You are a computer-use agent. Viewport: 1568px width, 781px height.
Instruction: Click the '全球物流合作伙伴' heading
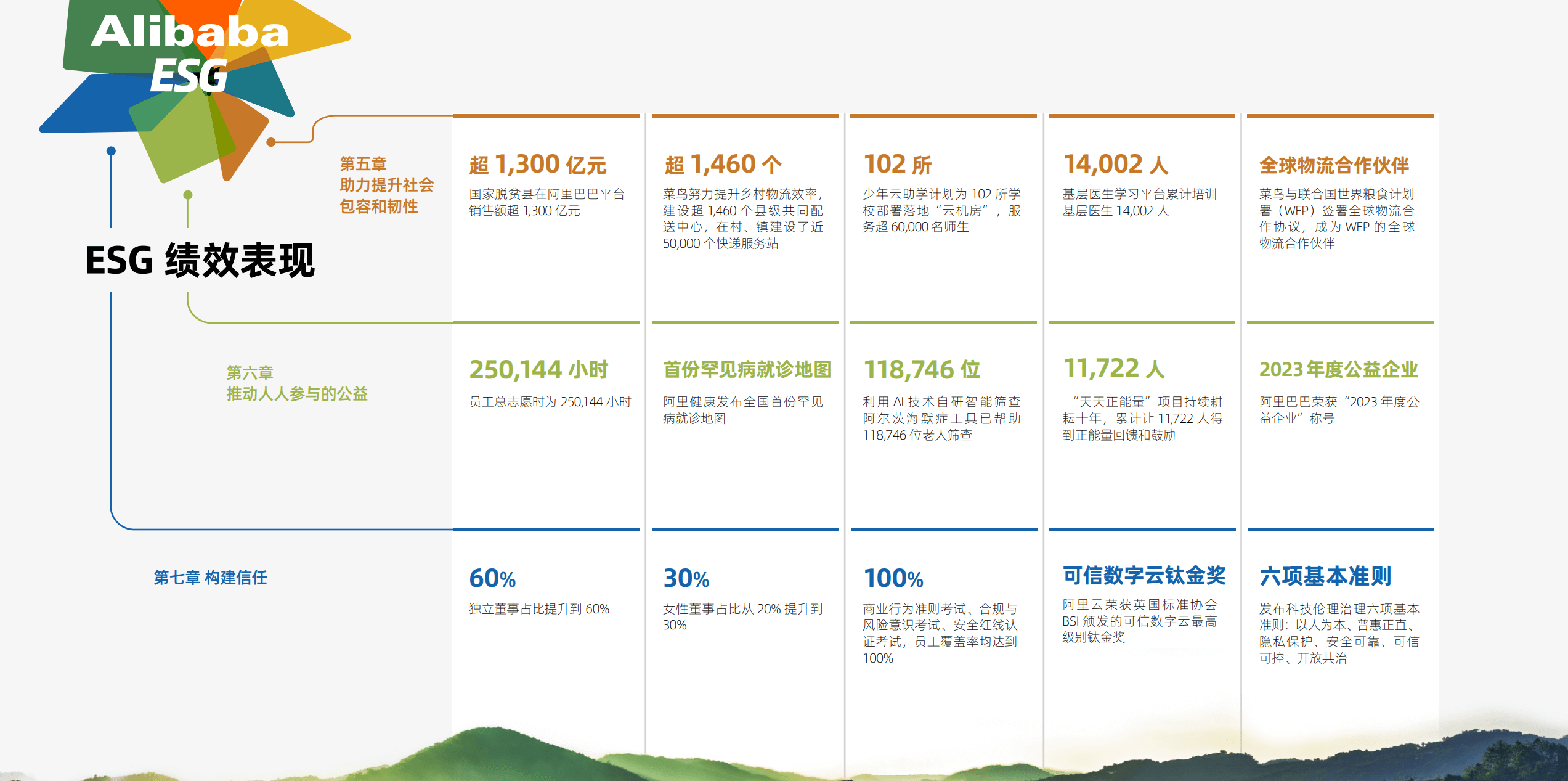pos(1334,165)
